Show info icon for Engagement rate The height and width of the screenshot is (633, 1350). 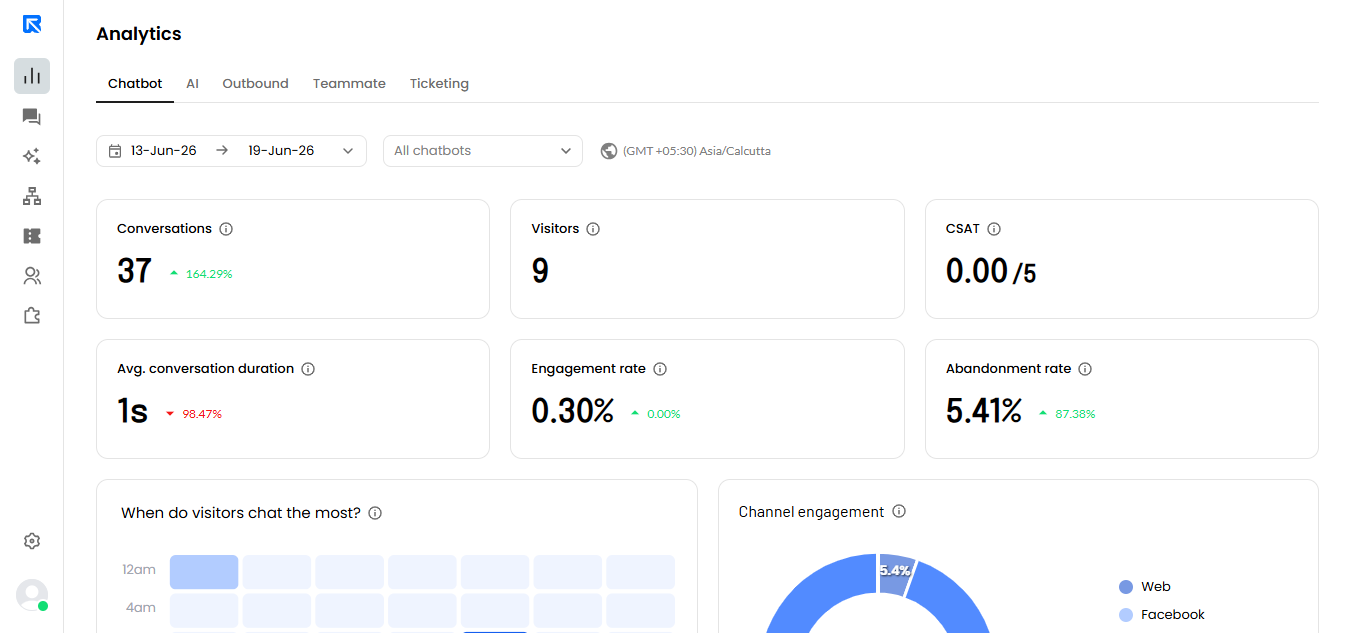(x=660, y=369)
